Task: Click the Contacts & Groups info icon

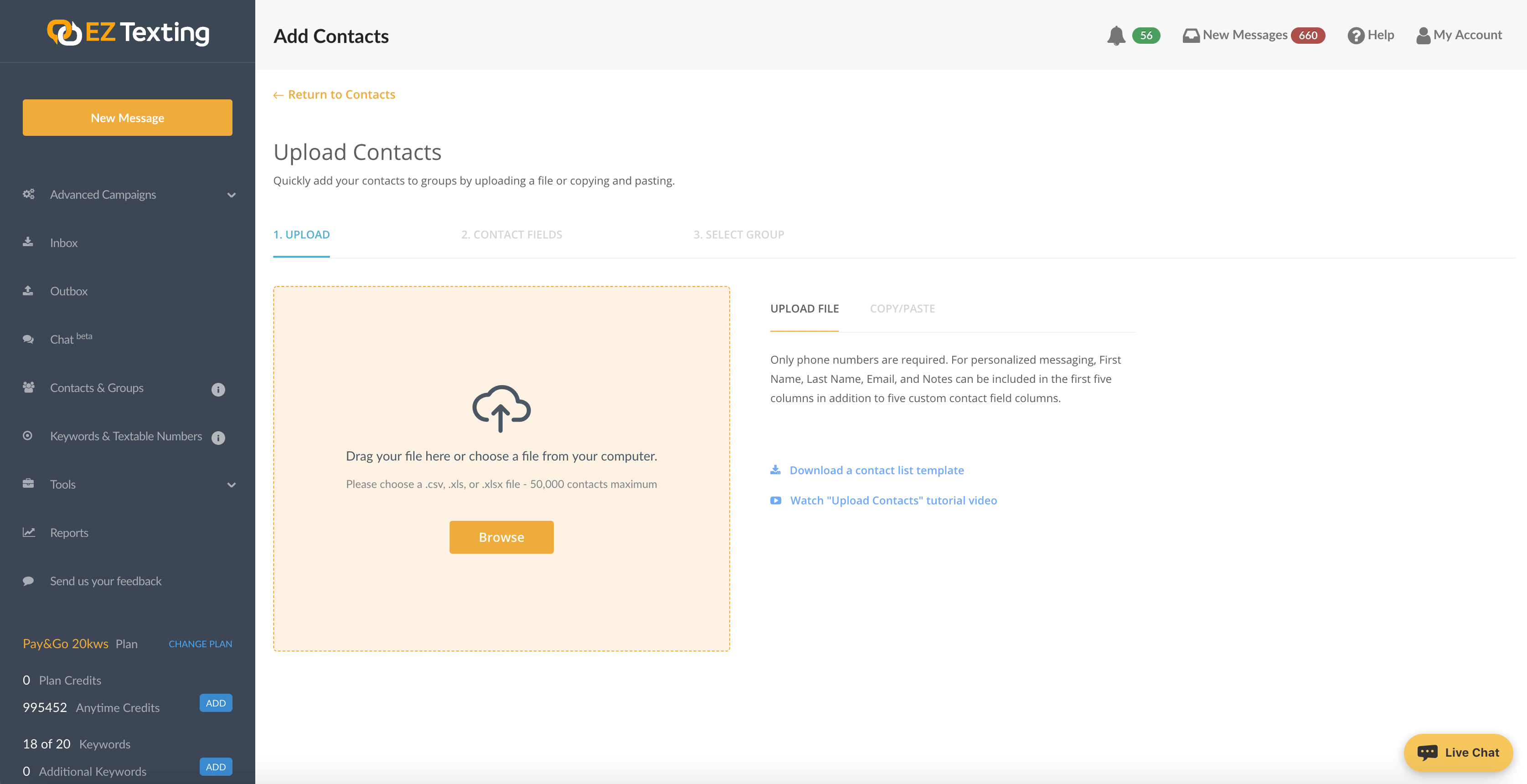Action: 218,389
